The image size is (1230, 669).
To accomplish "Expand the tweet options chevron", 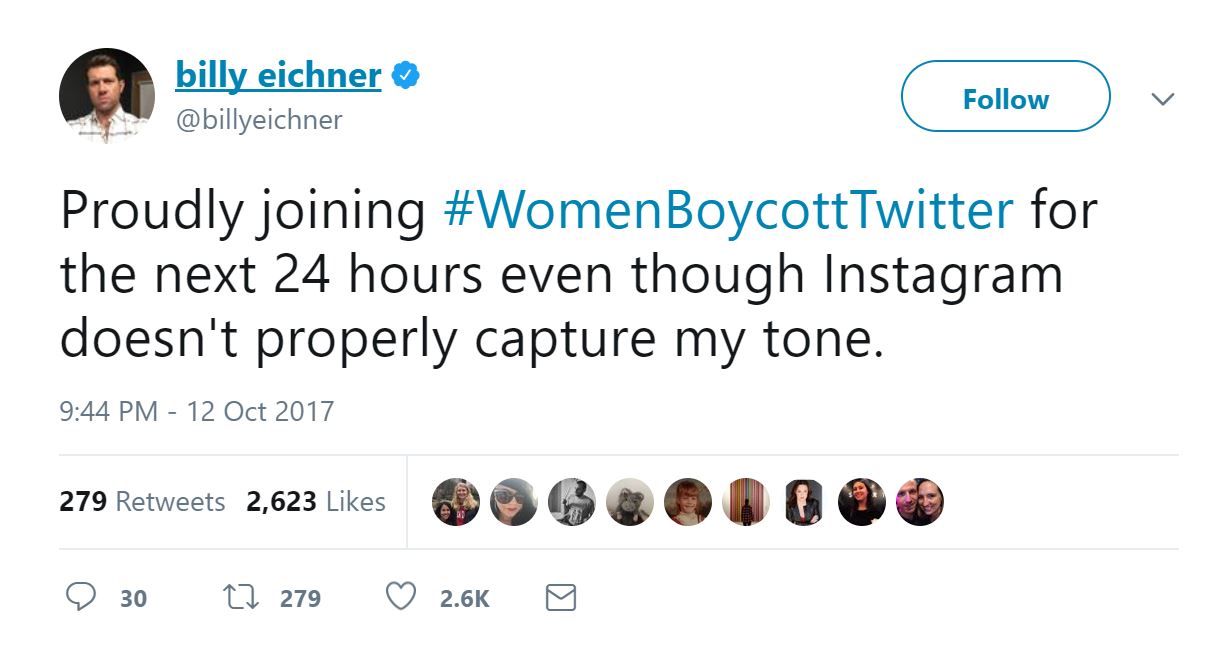I will point(1161,99).
